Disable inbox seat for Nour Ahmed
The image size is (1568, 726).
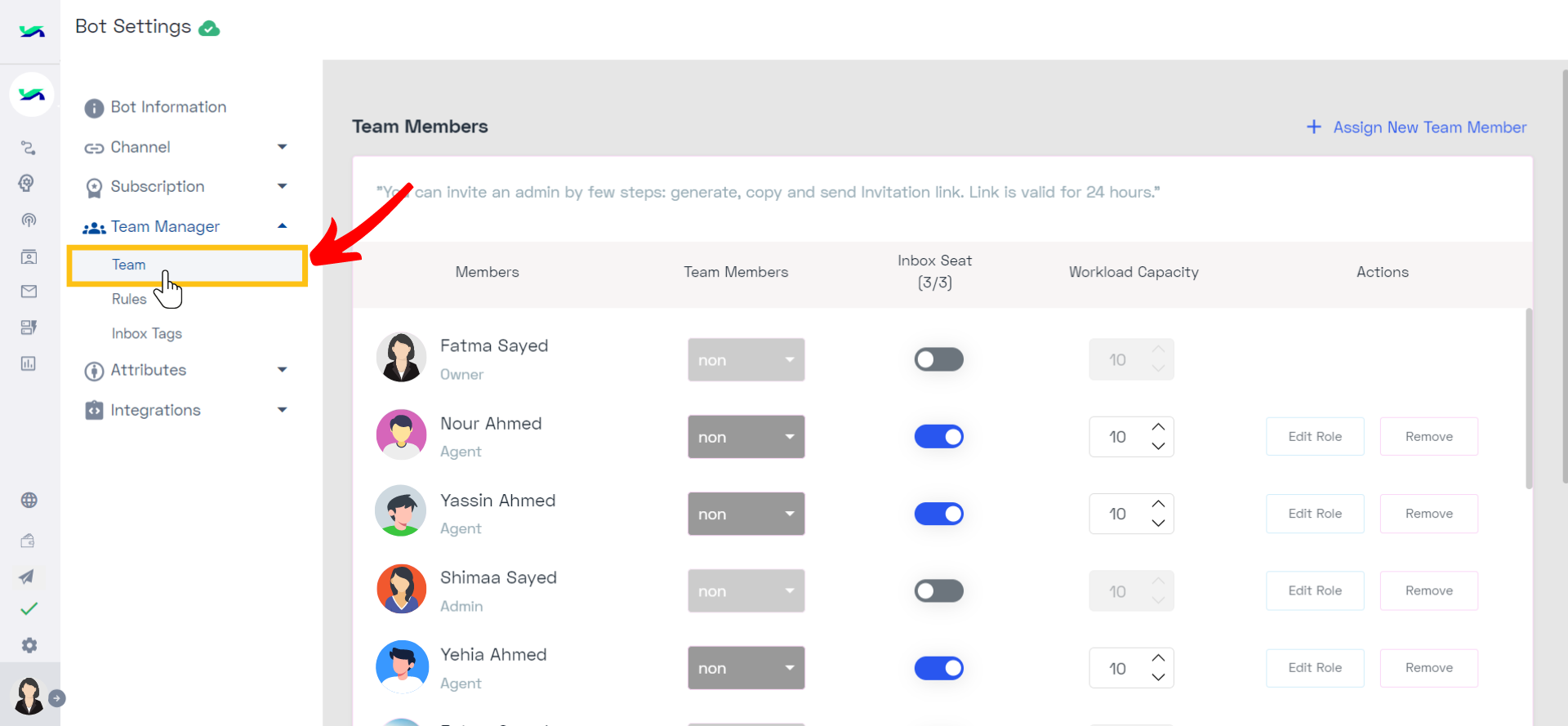[938, 437]
